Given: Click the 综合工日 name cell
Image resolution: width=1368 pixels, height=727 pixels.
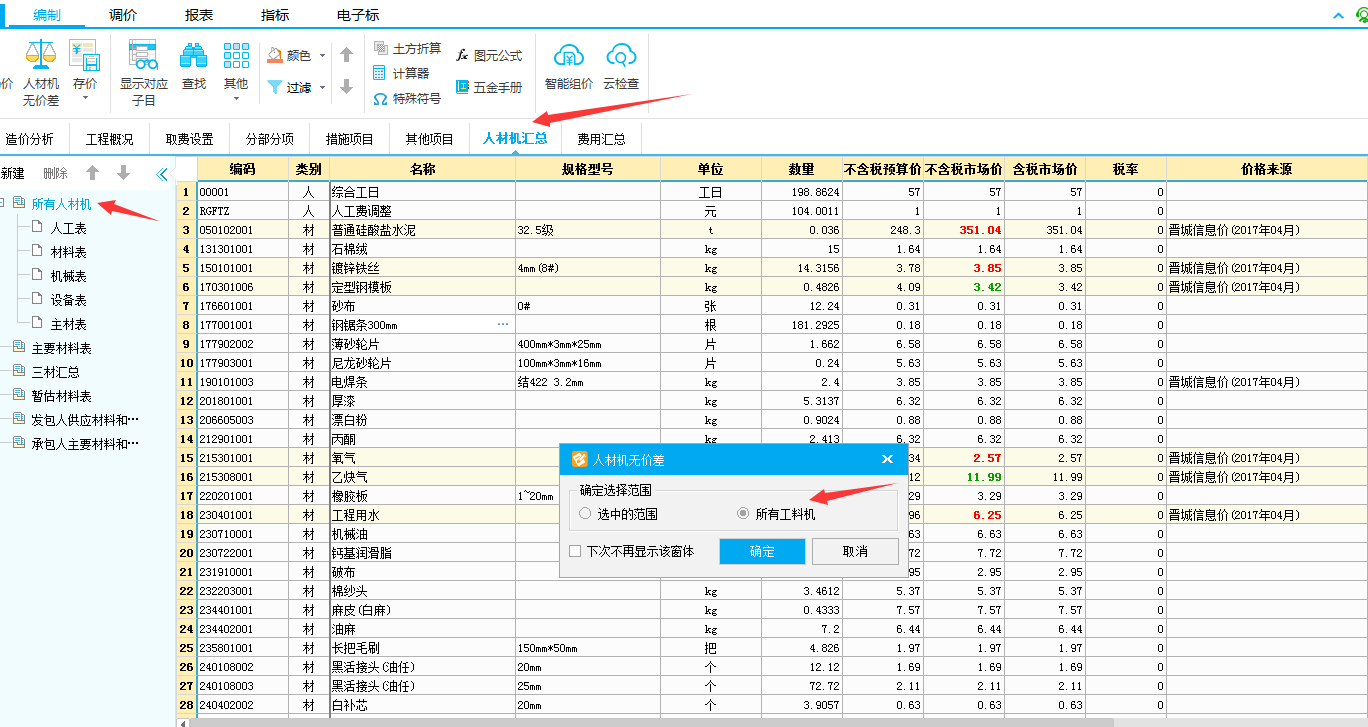Looking at the screenshot, I should coord(422,191).
